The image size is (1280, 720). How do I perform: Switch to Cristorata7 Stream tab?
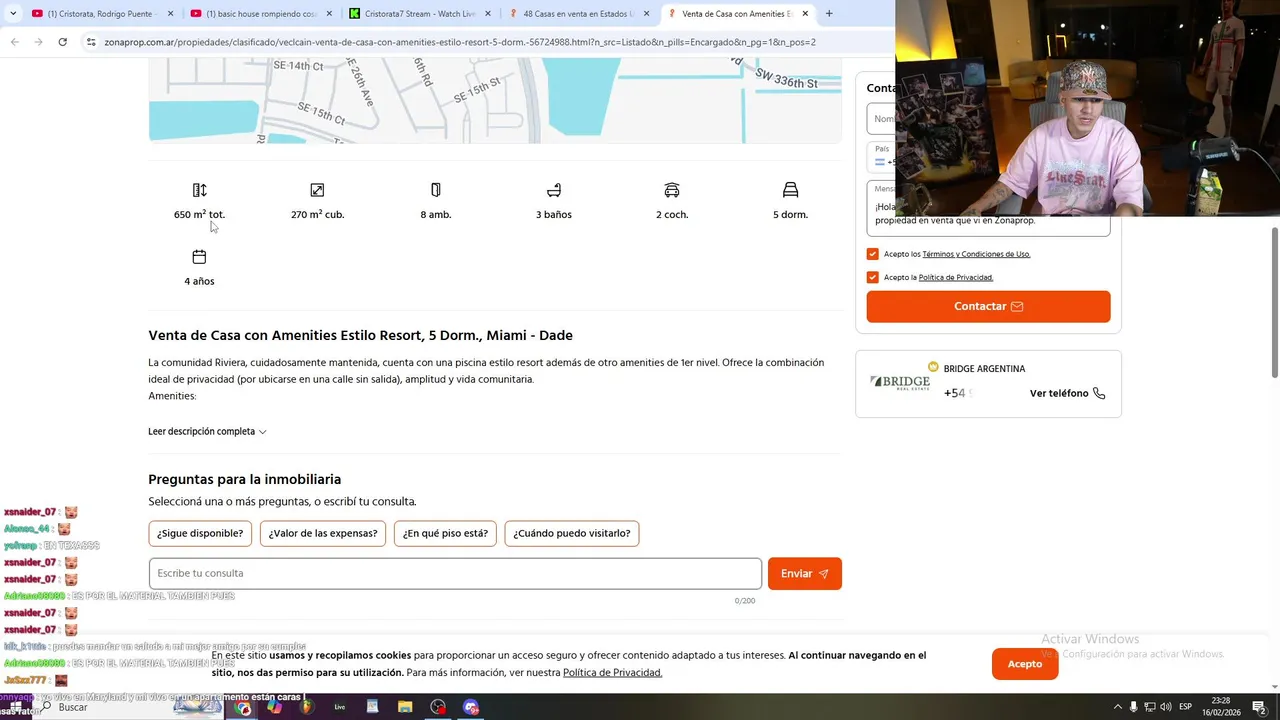coord(420,14)
